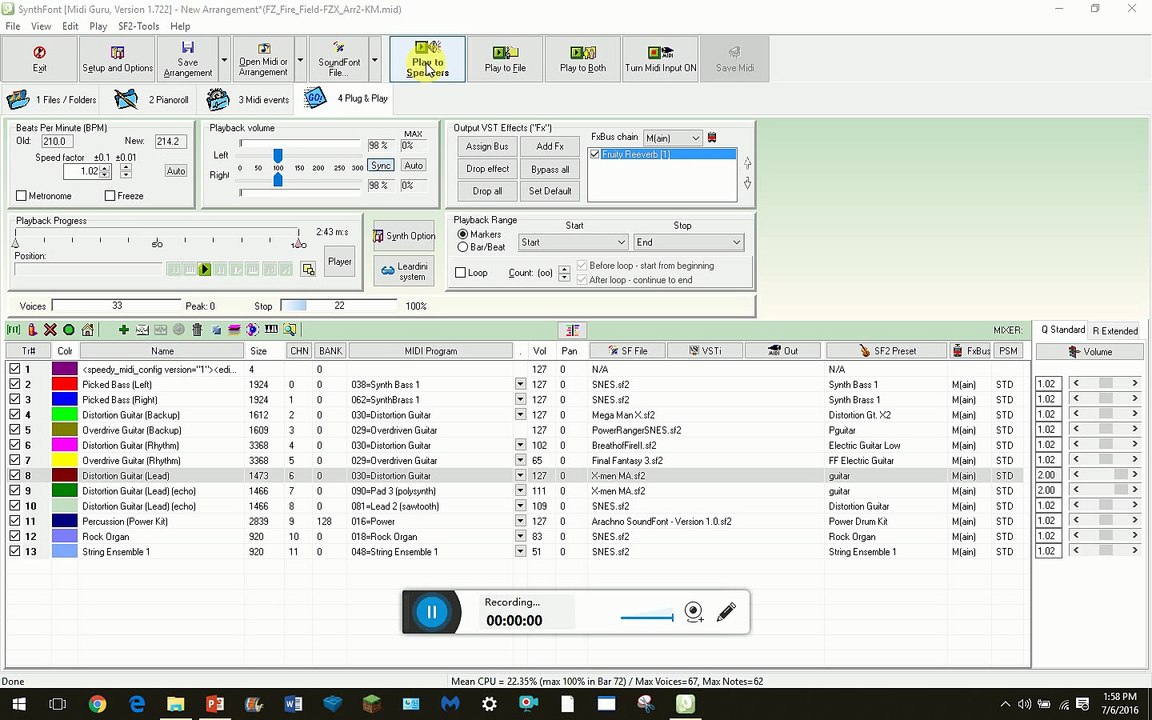Viewport: 1152px width, 720px height.
Task: Click the green circle track-toolbar icon
Action: tap(68, 330)
